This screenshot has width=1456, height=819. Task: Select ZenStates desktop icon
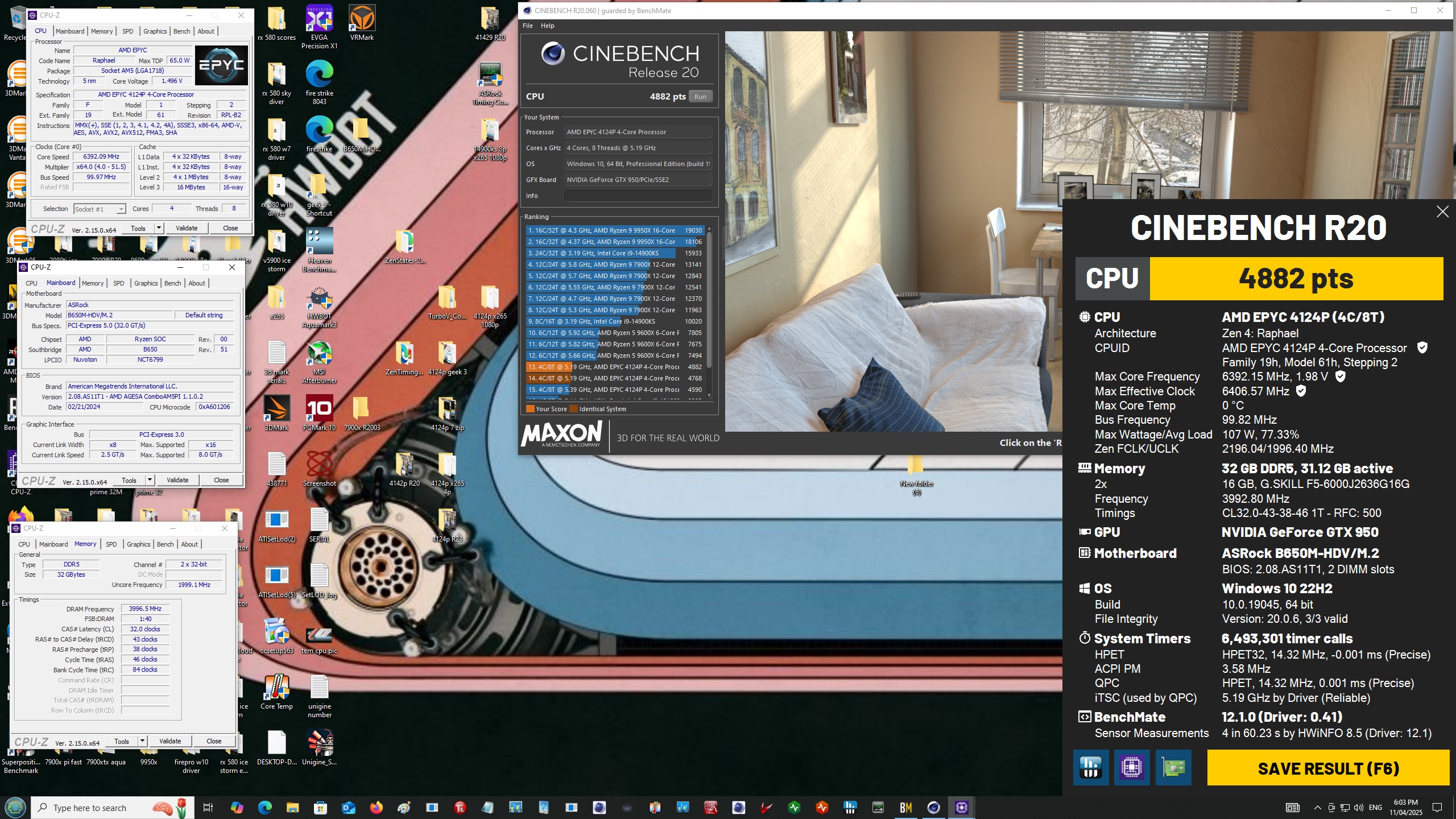[x=404, y=246]
